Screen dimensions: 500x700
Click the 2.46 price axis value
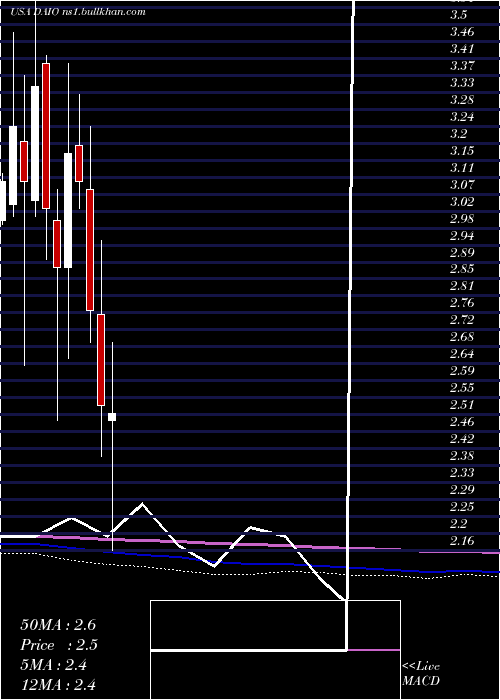click(x=462, y=421)
